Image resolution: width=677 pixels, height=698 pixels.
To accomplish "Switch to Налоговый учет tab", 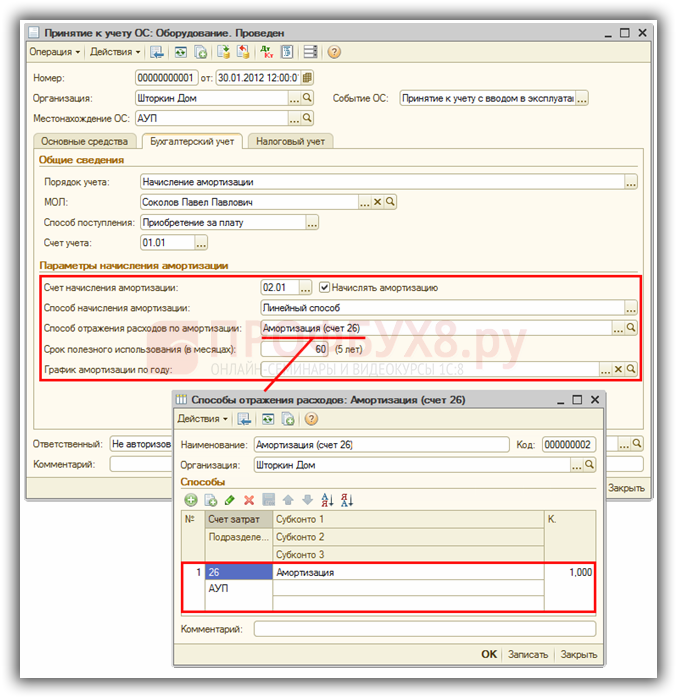I will (x=288, y=141).
